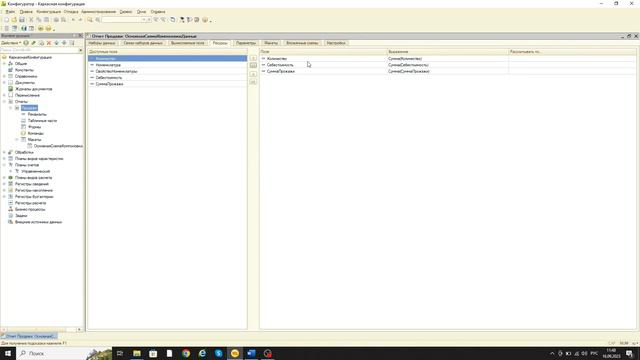Switch to the Настройки tab
Viewport: 640px width, 360px height.
click(336, 43)
